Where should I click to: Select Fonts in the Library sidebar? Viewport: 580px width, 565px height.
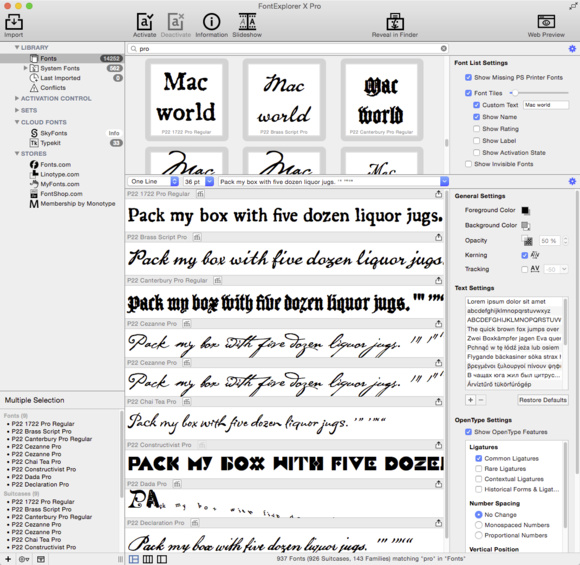click(61, 58)
